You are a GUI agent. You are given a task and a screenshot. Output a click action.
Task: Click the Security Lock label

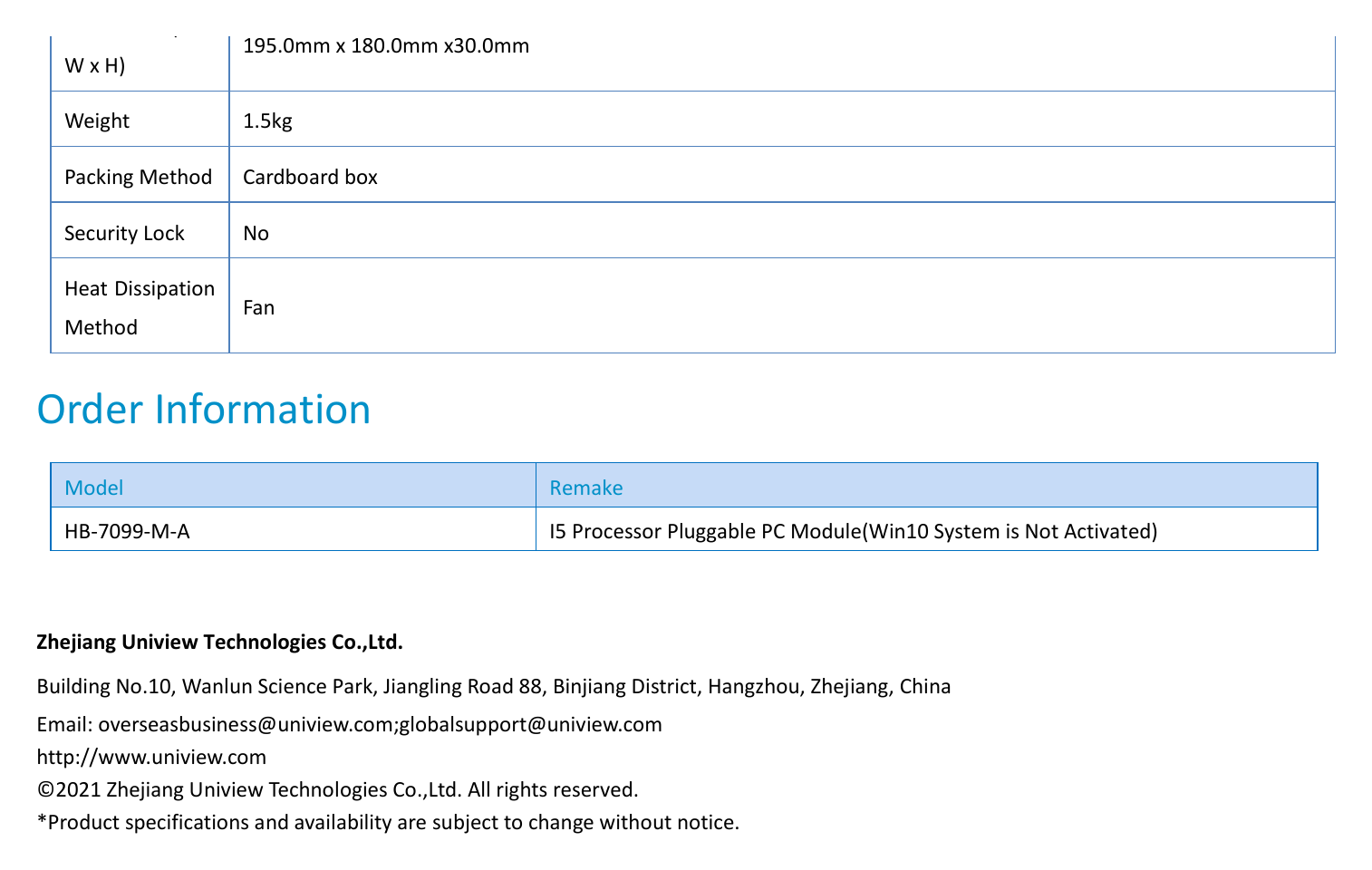click(124, 233)
